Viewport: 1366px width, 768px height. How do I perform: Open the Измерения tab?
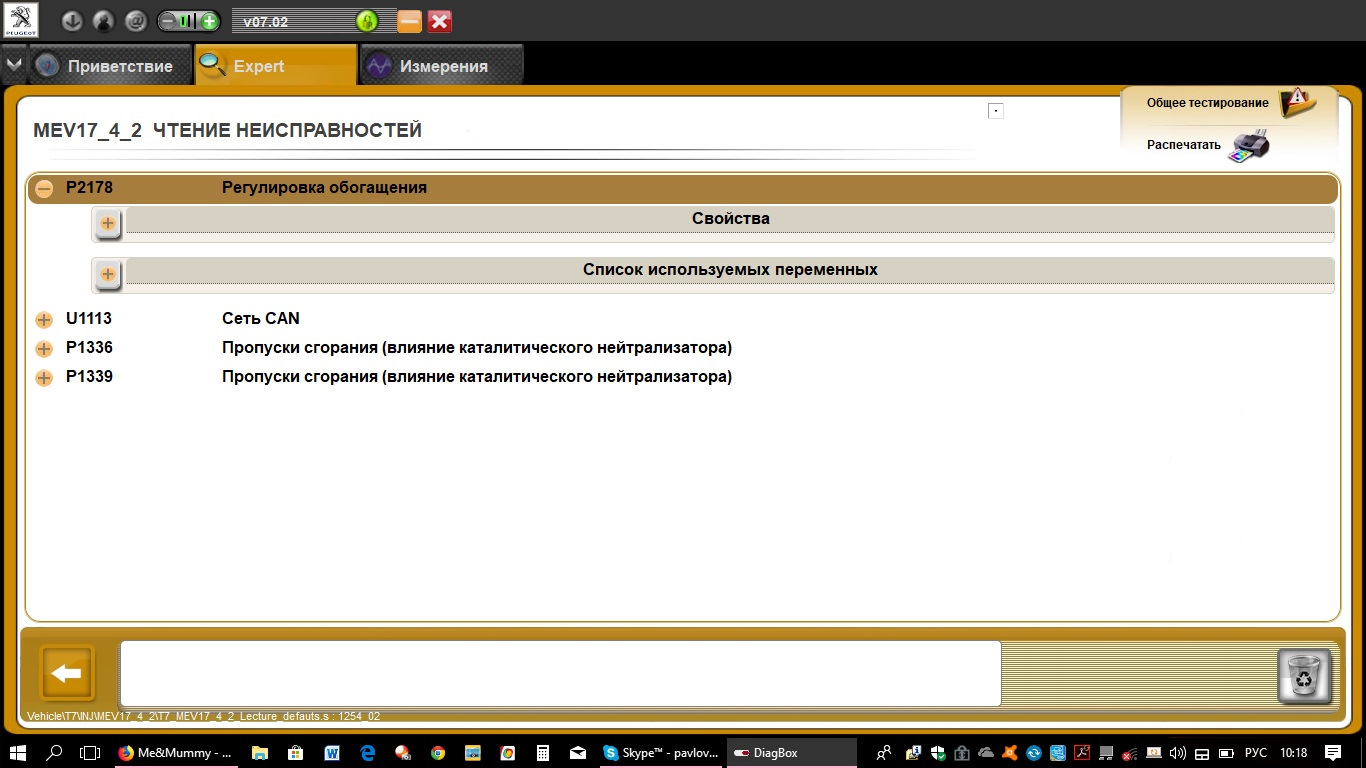[441, 67]
